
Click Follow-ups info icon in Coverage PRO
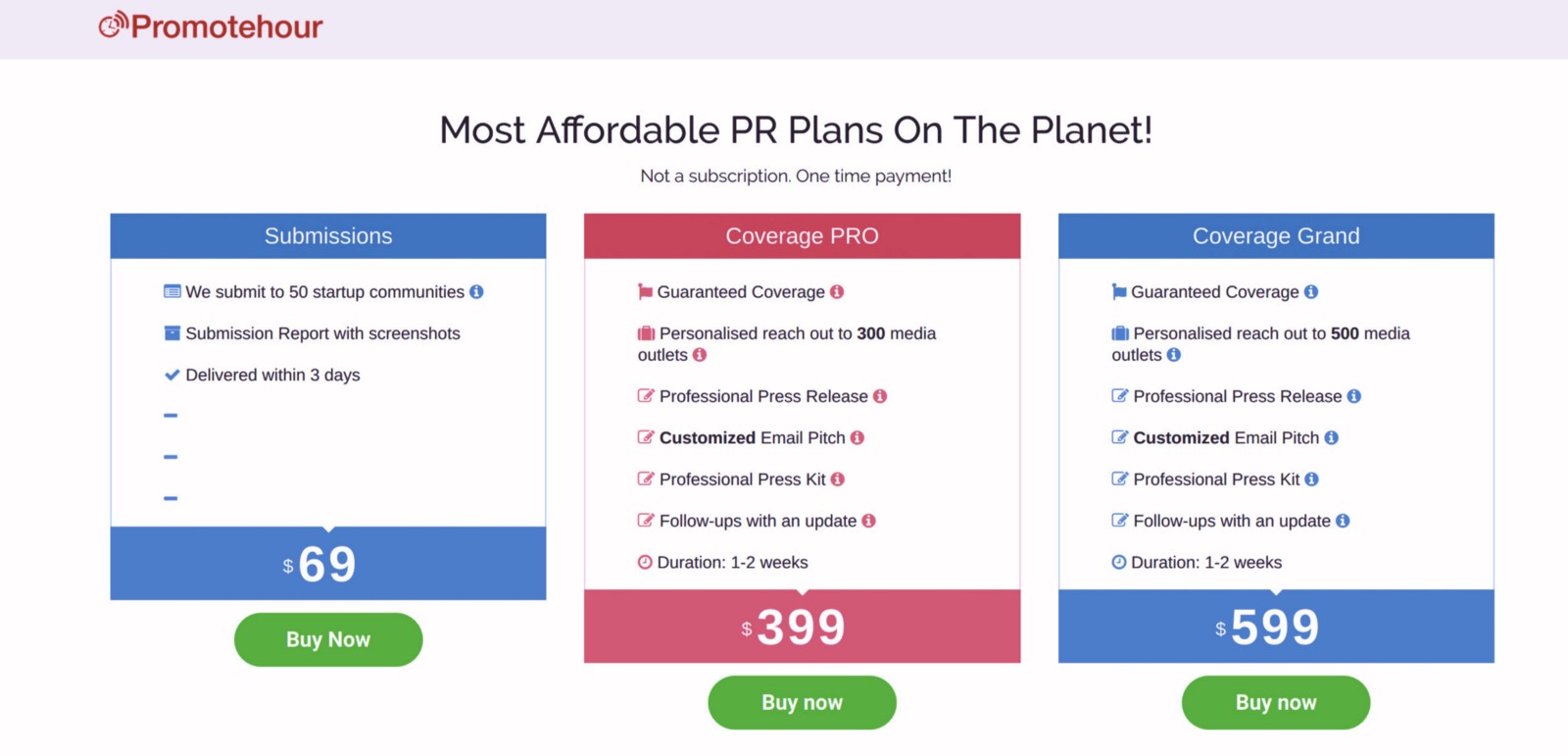[868, 521]
